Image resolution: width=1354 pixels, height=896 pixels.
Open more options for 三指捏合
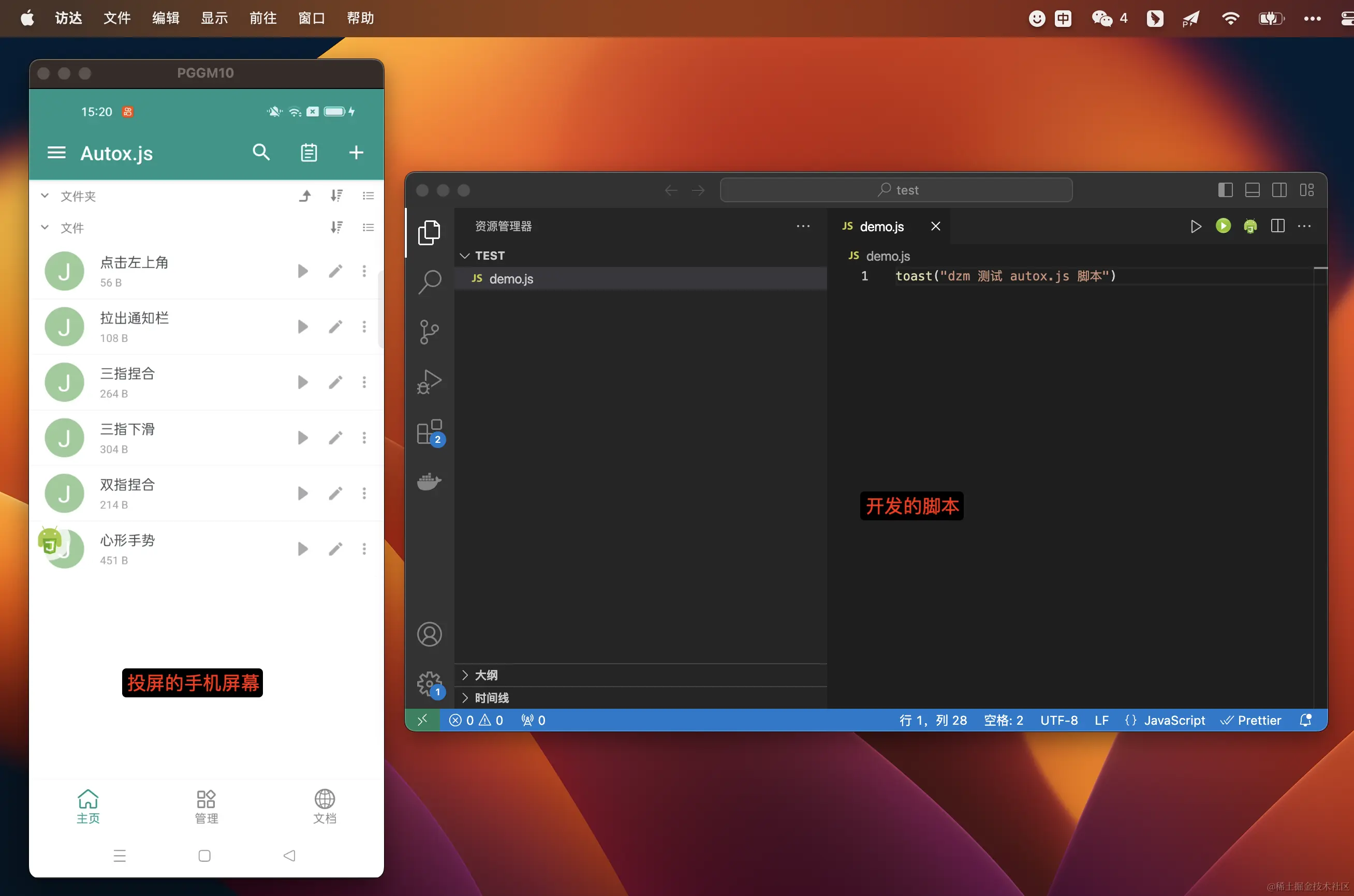[x=364, y=382]
